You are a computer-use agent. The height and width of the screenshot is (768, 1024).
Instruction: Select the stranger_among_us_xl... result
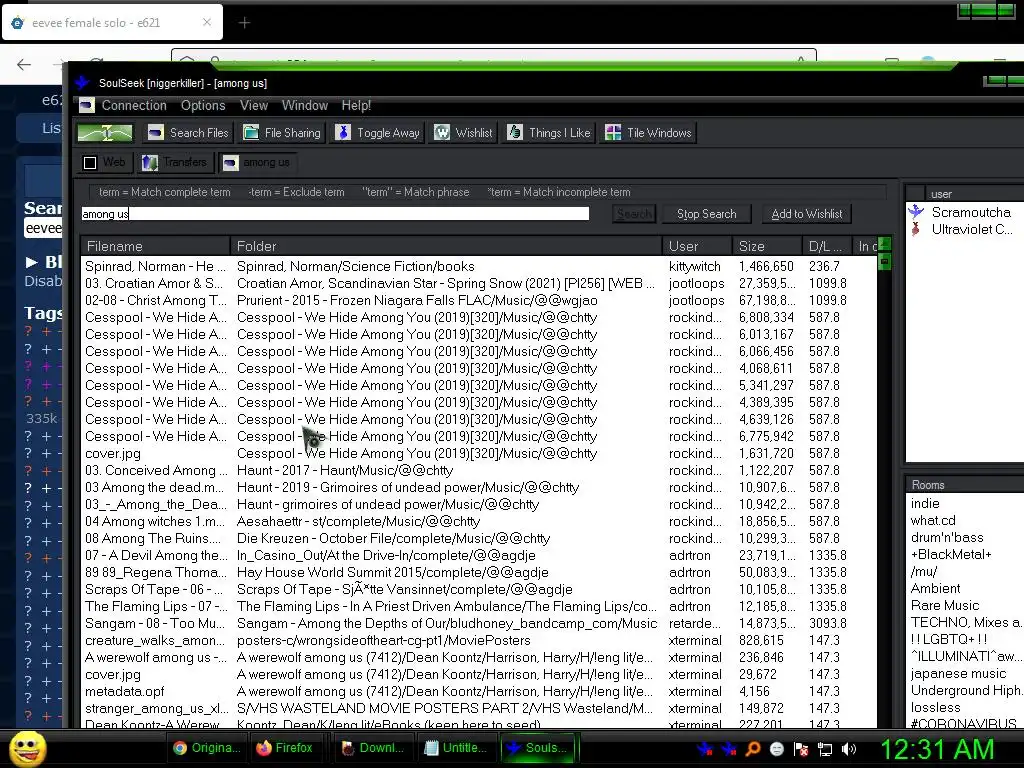click(478, 708)
